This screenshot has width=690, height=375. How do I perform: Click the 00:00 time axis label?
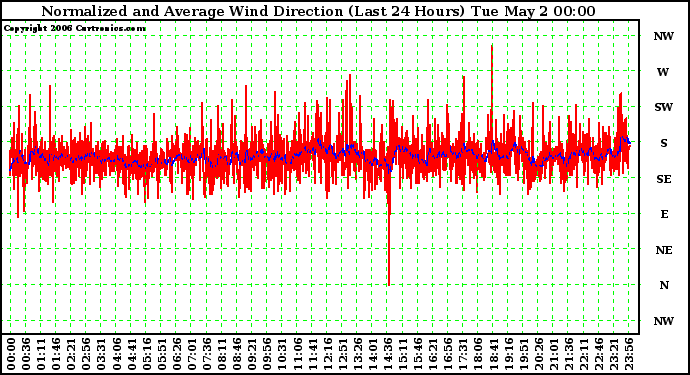coord(11,354)
